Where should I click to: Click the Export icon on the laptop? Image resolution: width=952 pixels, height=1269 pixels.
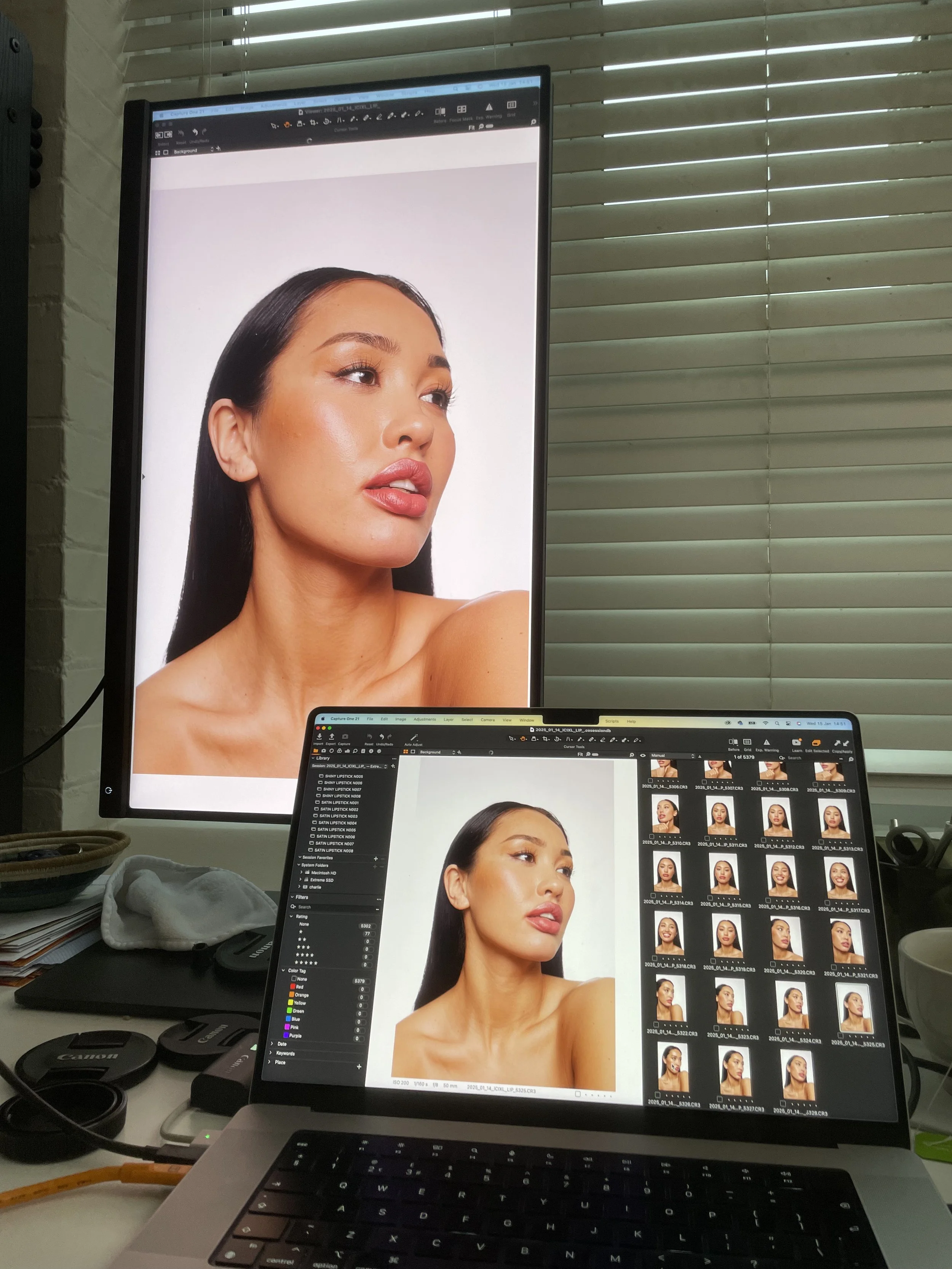point(331,736)
